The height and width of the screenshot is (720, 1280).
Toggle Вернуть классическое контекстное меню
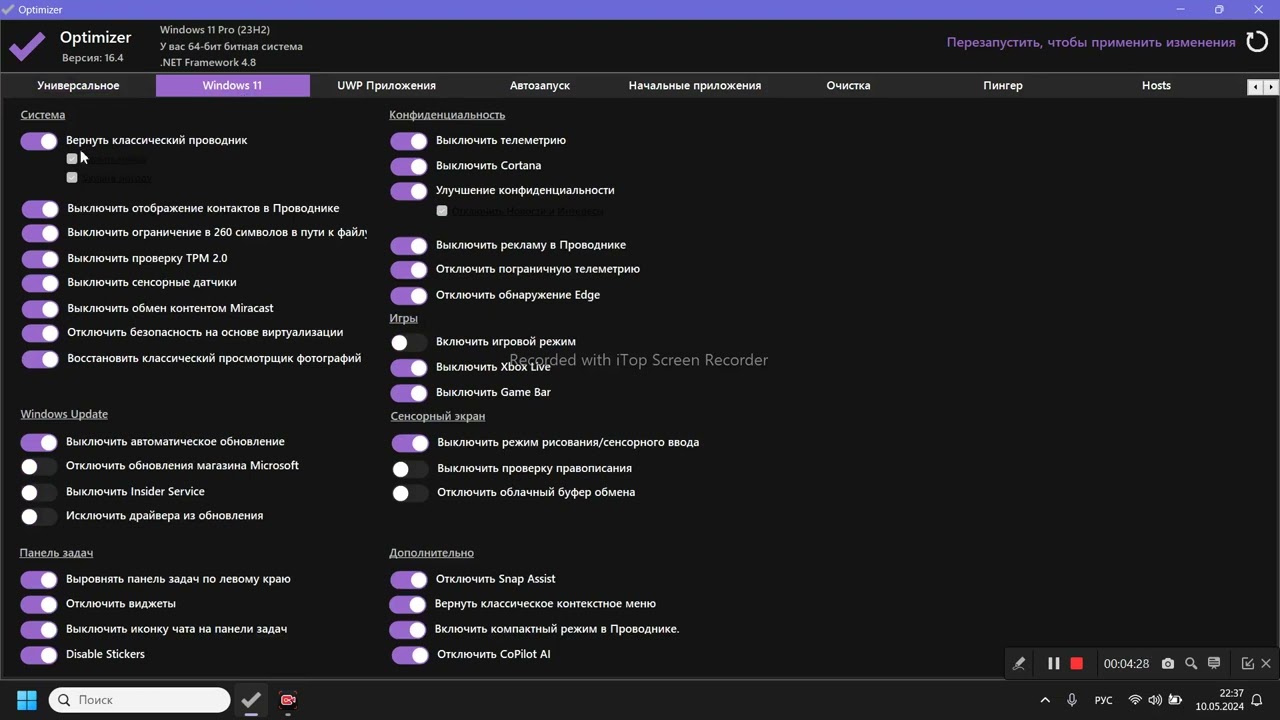(408, 604)
